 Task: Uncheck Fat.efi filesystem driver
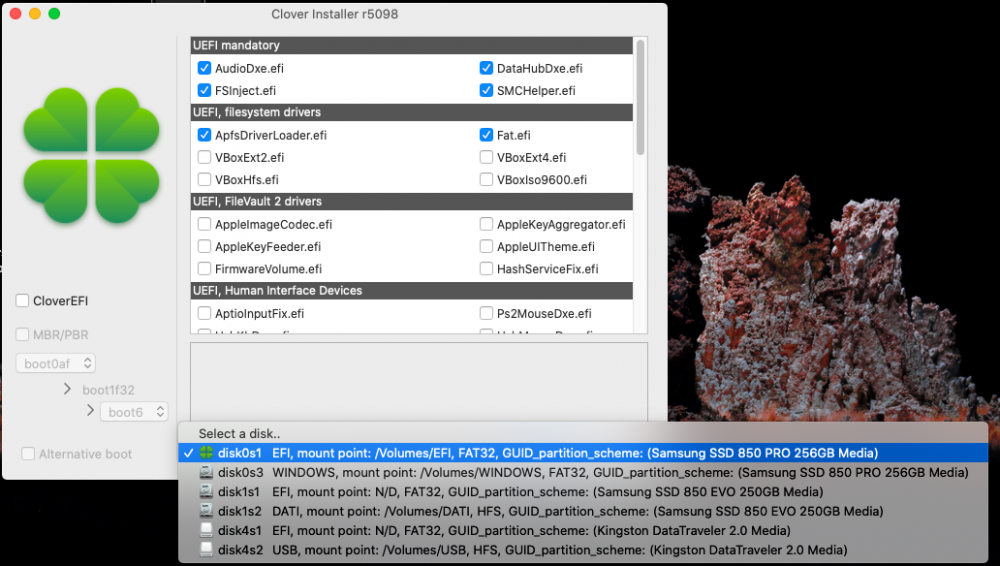486,135
